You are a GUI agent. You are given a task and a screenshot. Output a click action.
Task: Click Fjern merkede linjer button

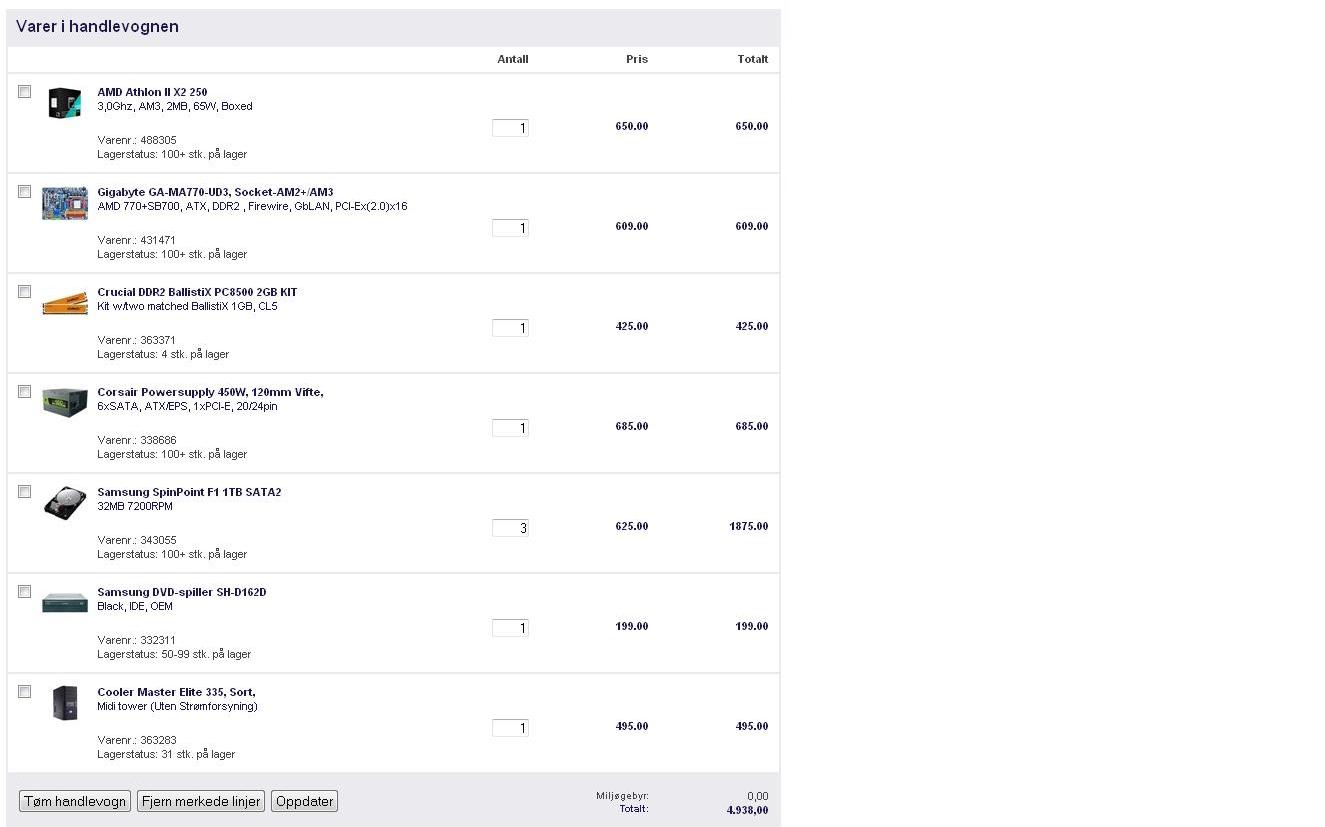201,801
